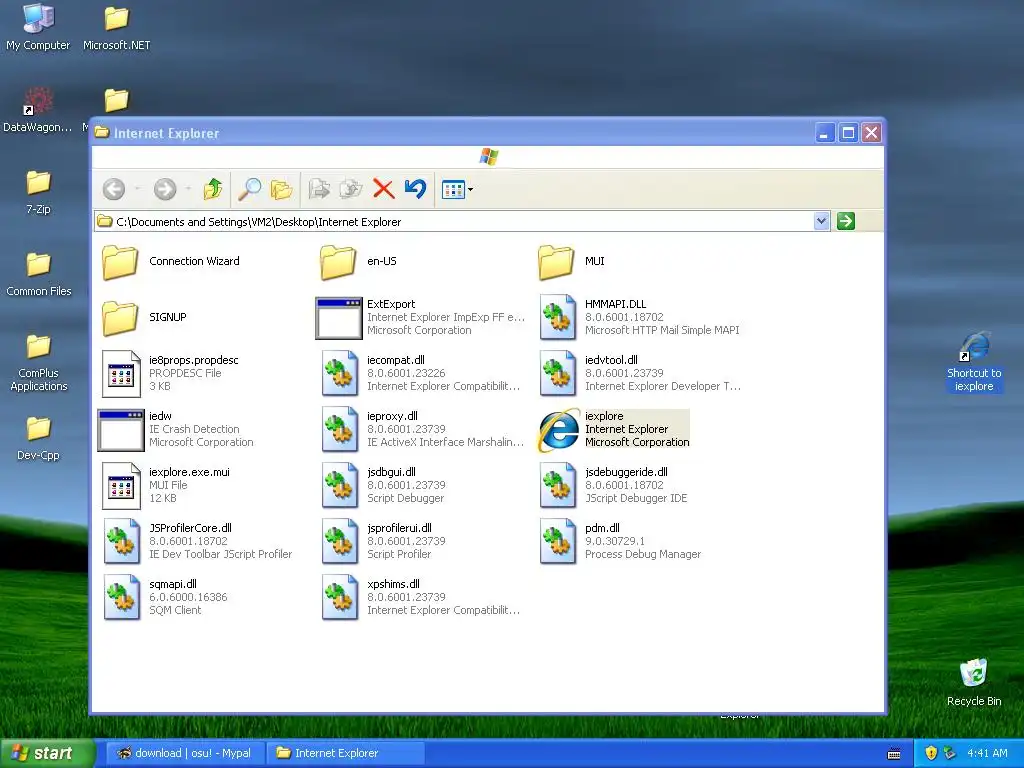
Task: Click the green Go arrow button
Action: pyautogui.click(x=846, y=221)
